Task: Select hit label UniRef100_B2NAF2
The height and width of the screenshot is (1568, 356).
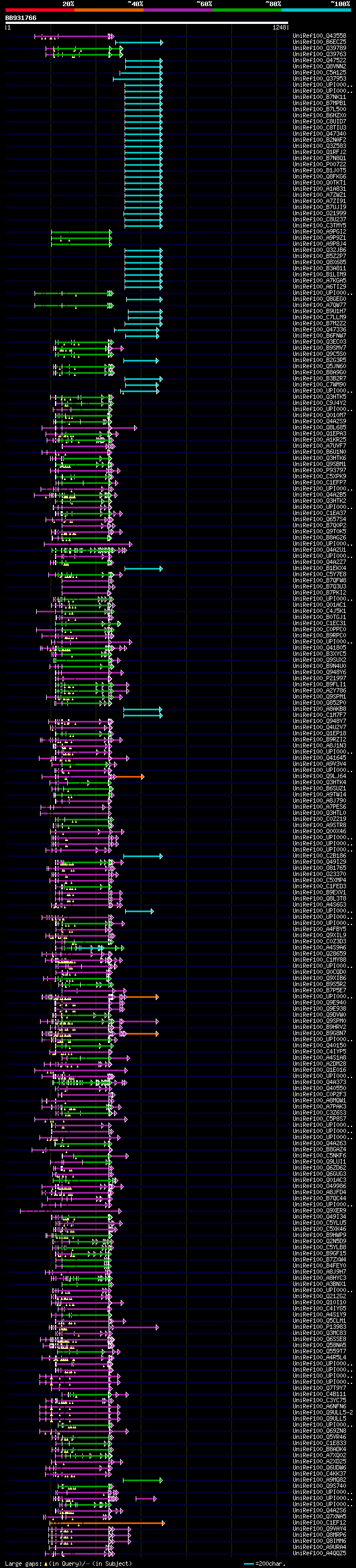Action: click(319, 140)
